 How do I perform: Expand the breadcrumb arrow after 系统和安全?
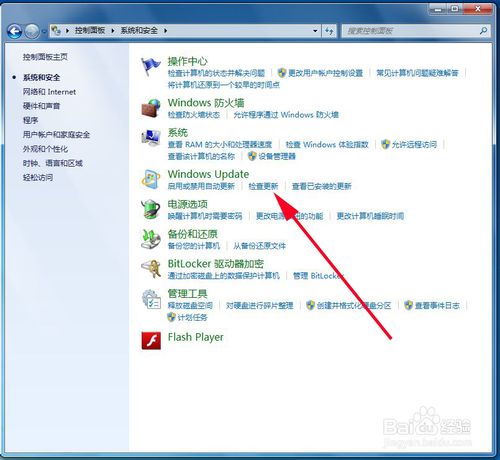[x=165, y=31]
